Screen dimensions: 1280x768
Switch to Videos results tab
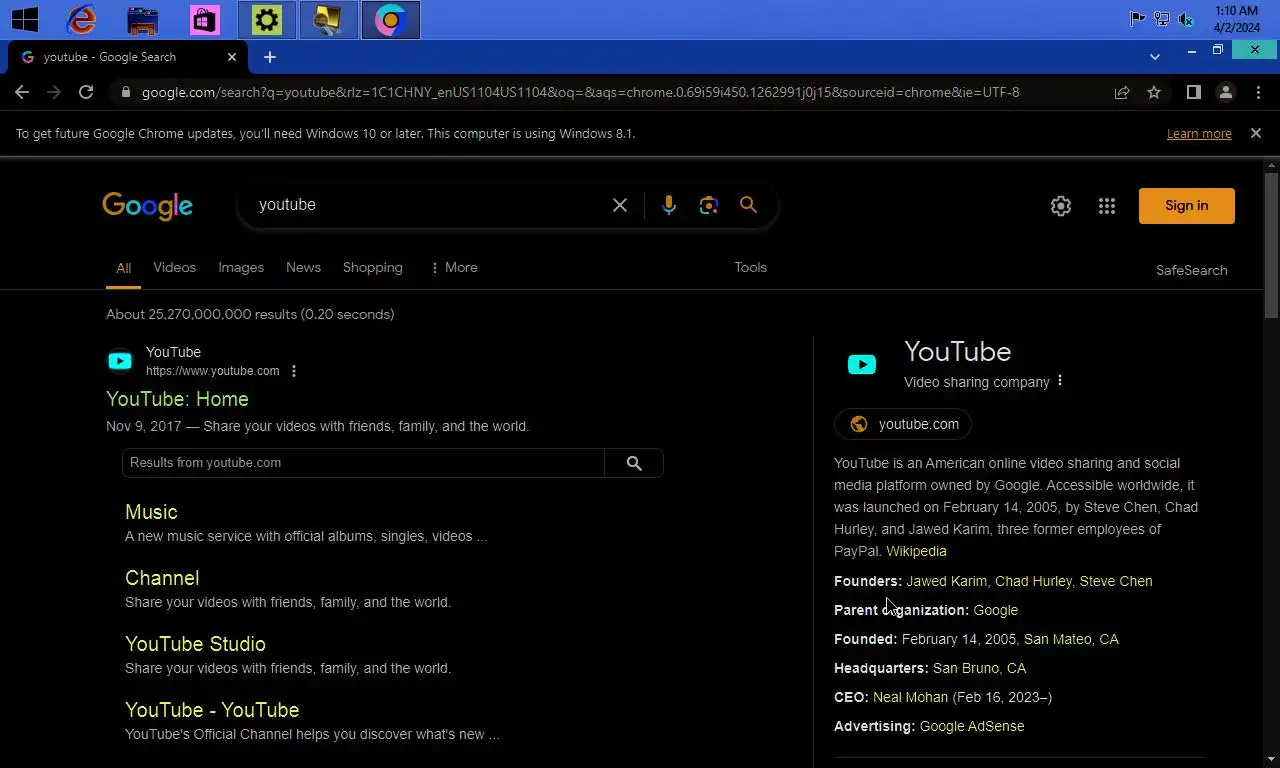175,267
